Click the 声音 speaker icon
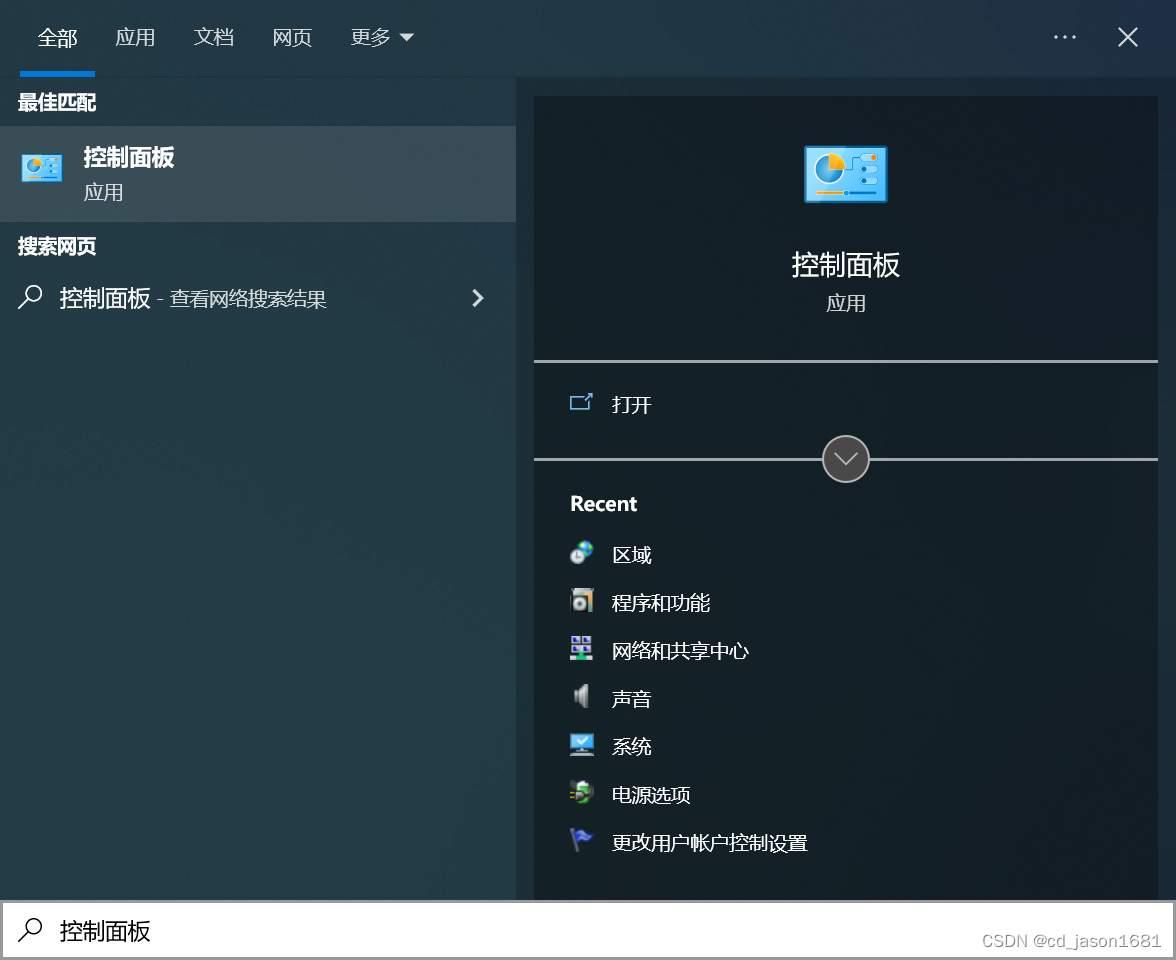Screen dimensions: 1176x960 point(581,697)
